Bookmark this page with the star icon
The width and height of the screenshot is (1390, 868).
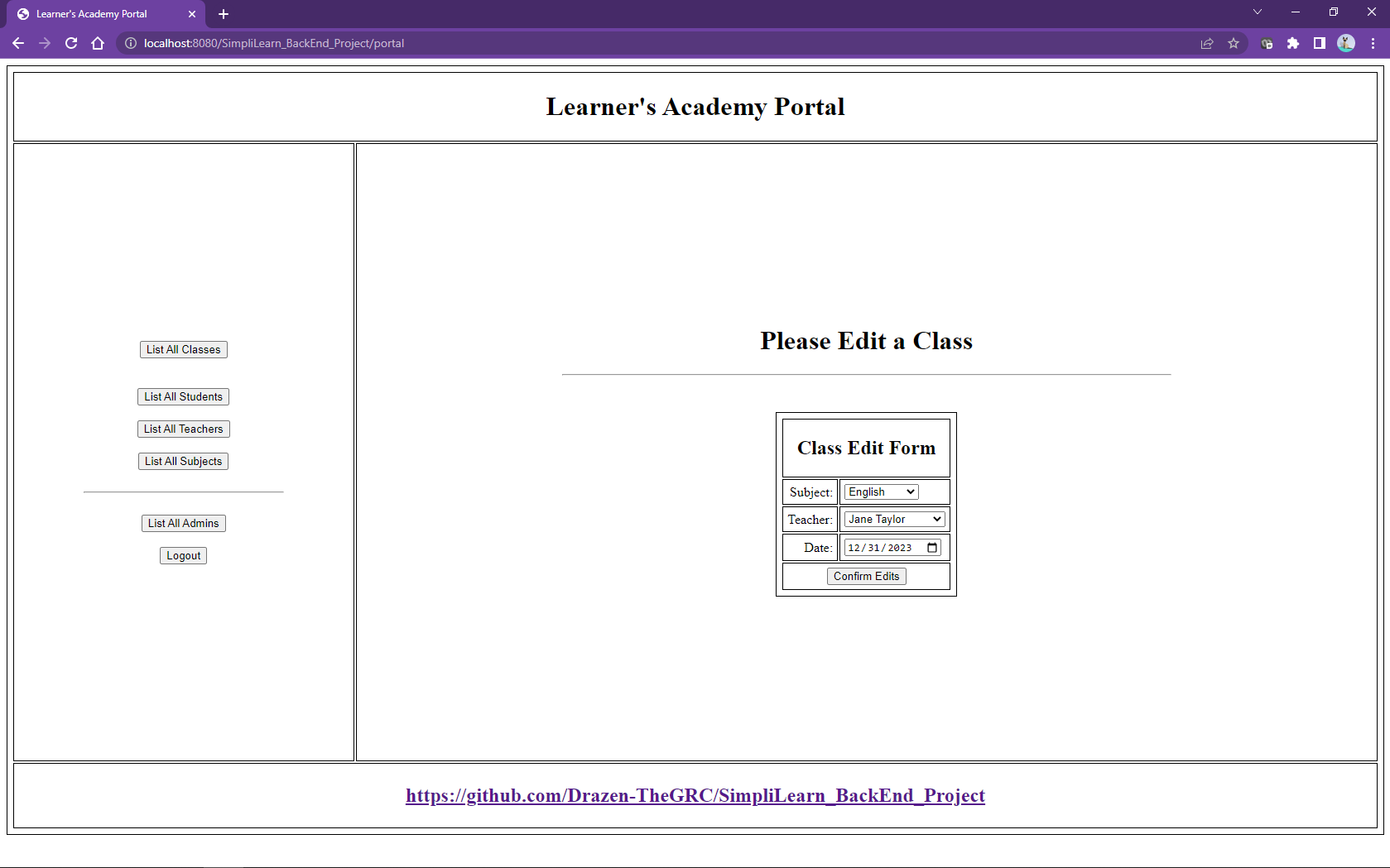(x=1234, y=43)
